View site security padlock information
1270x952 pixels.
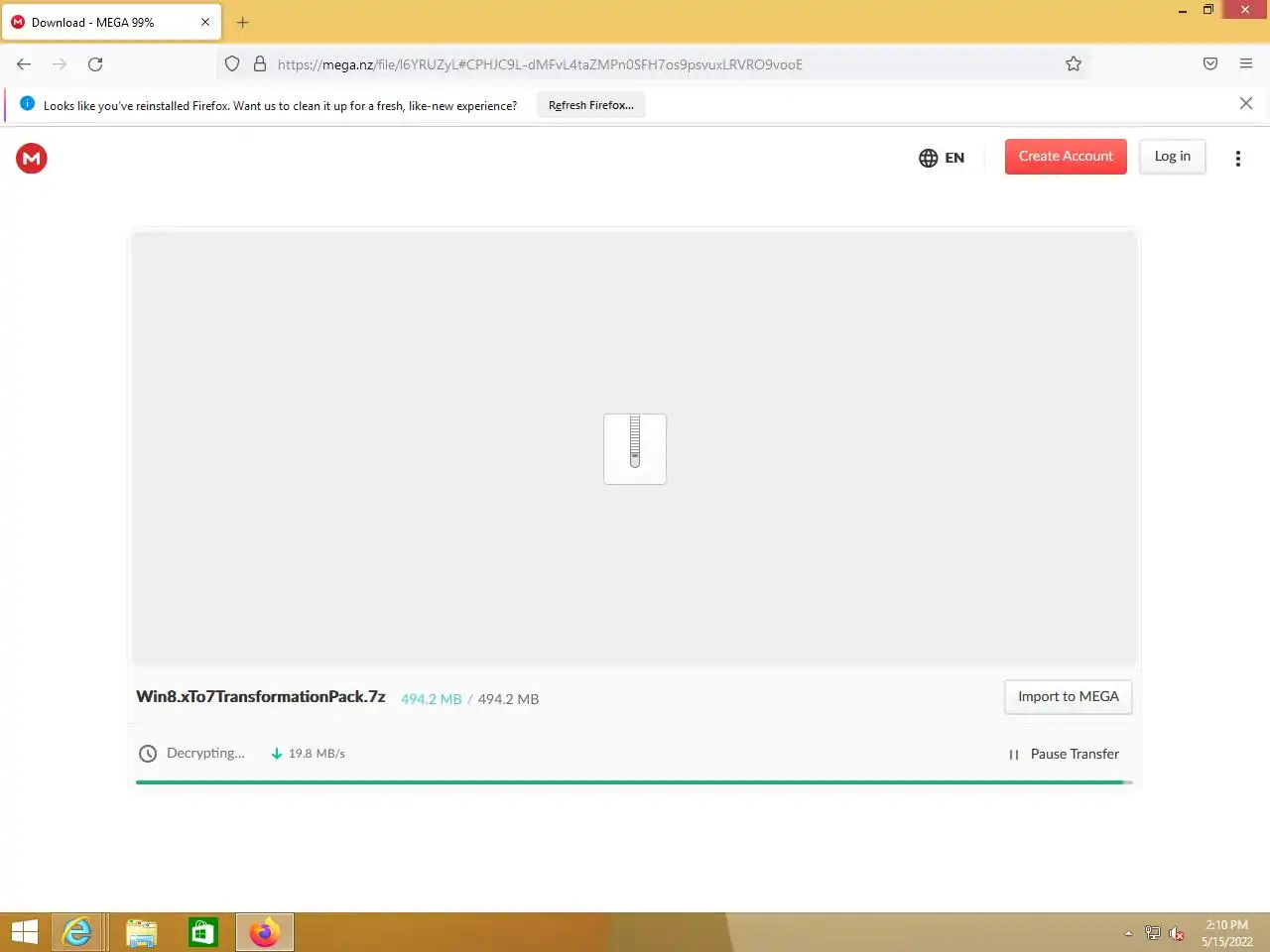(x=260, y=64)
